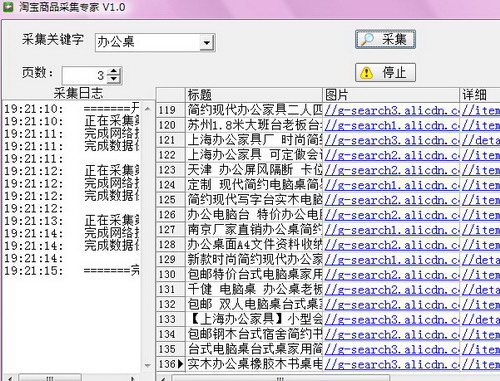Click row number 131
Screen dimensions: 500x381
[x=170, y=289]
